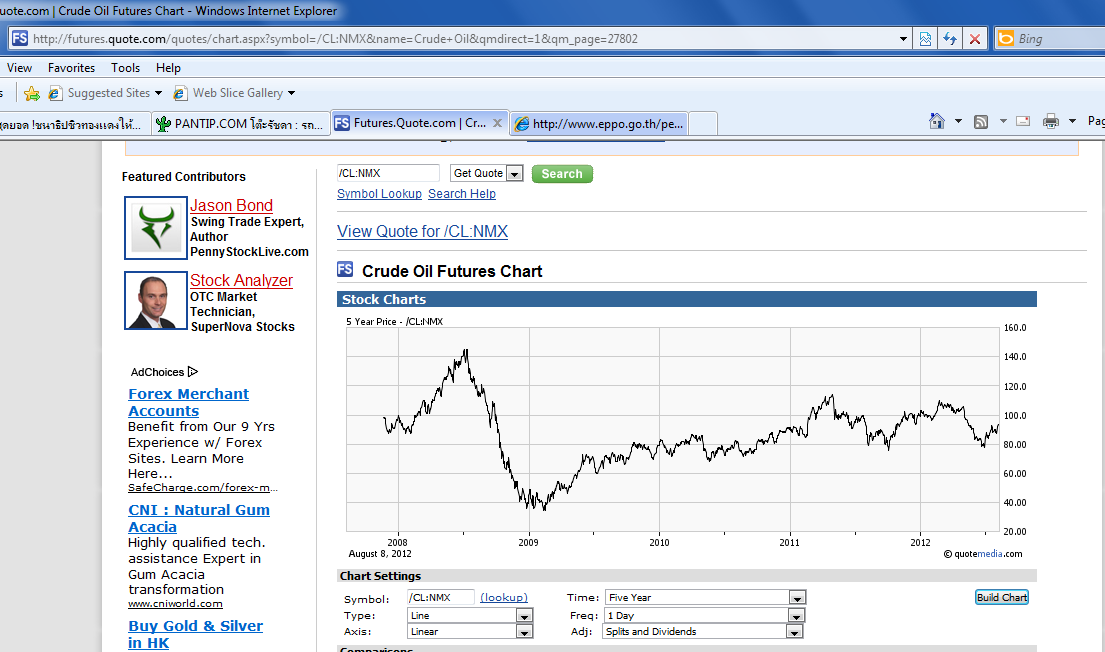Open a new blank tab
The image size is (1105, 652).
(x=703, y=124)
